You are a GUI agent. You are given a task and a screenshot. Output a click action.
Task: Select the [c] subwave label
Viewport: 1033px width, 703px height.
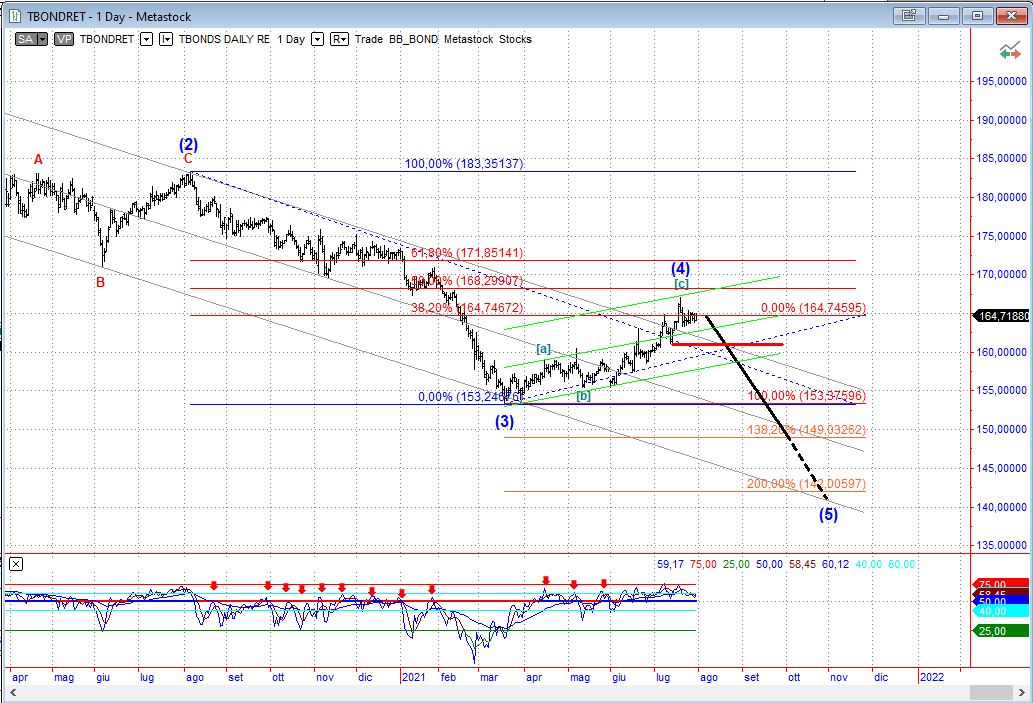point(681,283)
